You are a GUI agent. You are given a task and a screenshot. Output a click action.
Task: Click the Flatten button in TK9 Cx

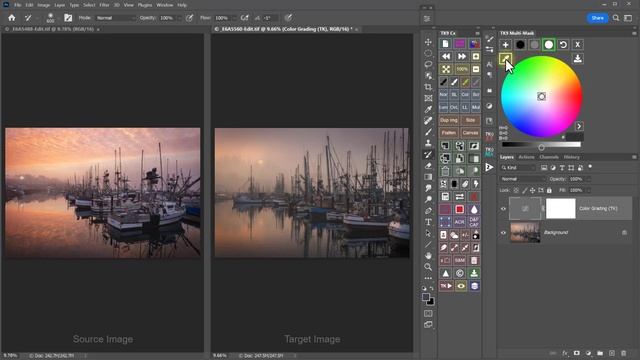coord(448,133)
